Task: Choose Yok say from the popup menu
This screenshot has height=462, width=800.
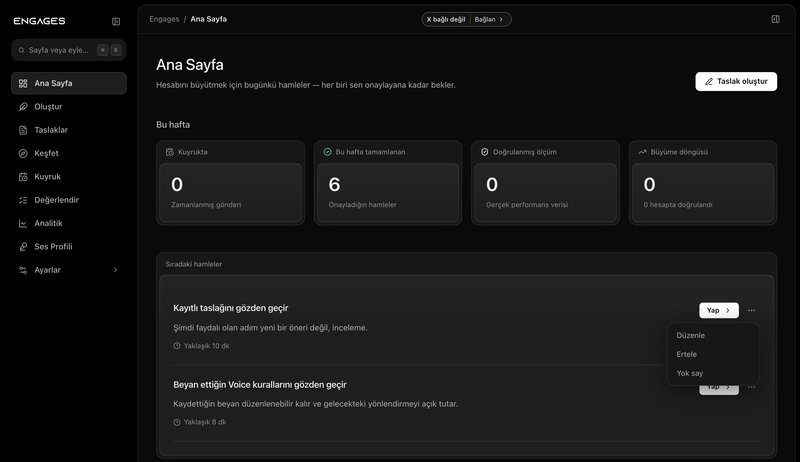Action: [713, 373]
